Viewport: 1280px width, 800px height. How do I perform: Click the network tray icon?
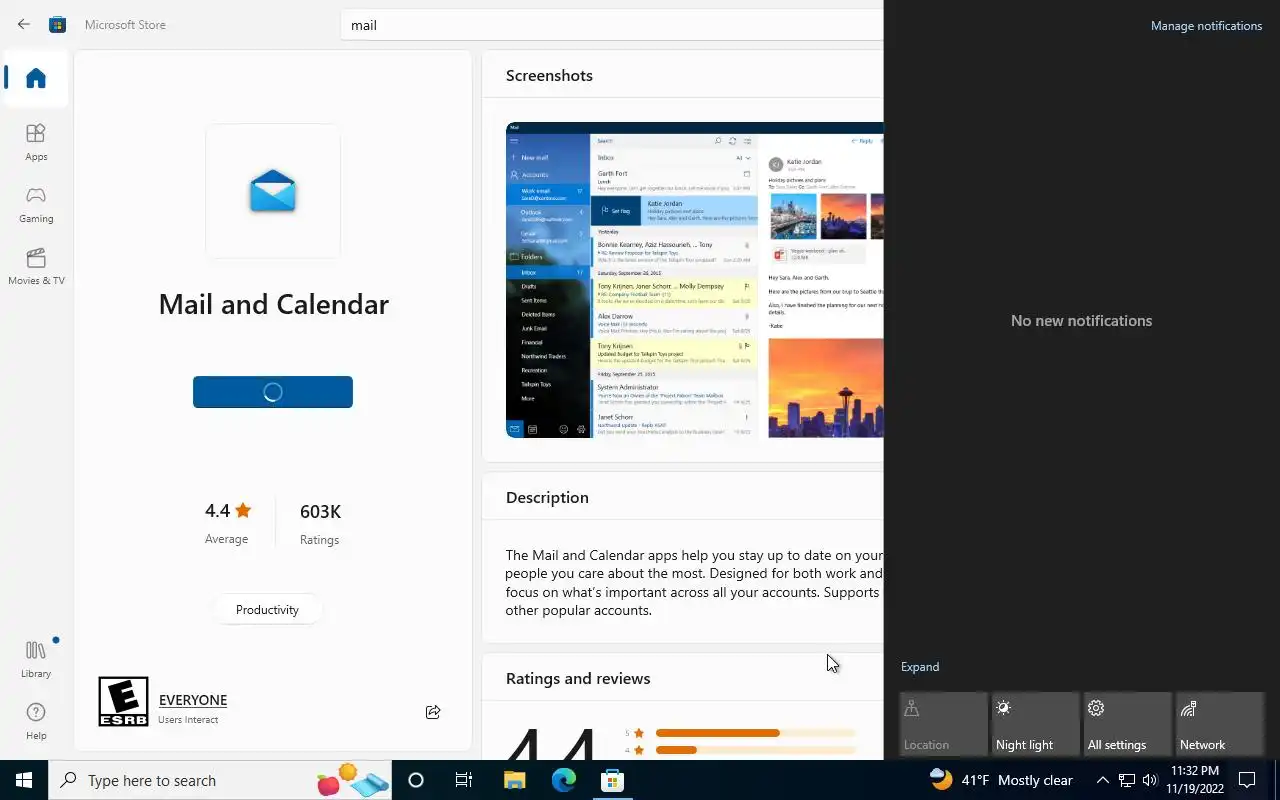[x=1127, y=780]
